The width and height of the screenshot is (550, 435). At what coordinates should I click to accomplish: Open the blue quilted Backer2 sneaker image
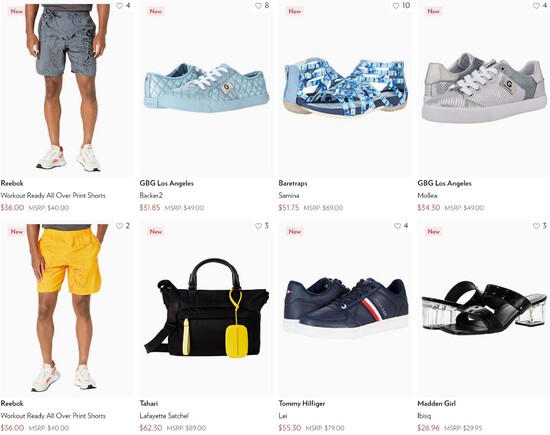point(206,88)
